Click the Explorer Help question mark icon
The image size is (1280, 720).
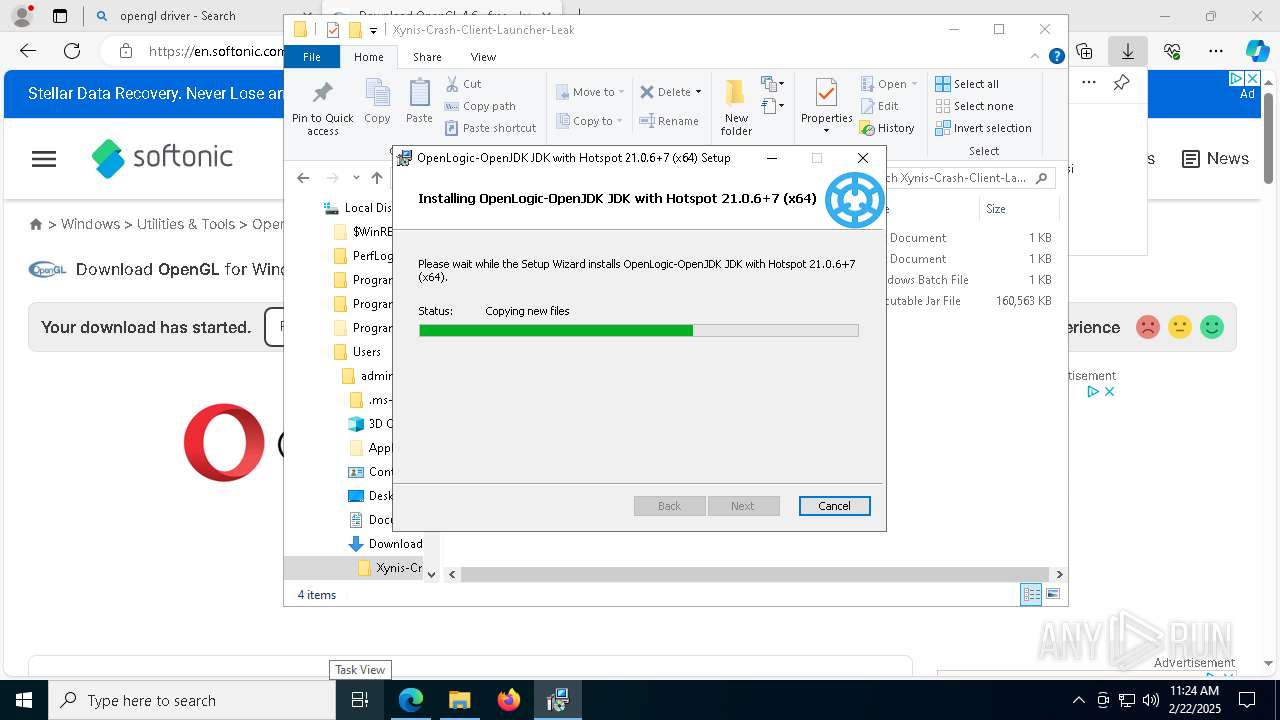1056,57
